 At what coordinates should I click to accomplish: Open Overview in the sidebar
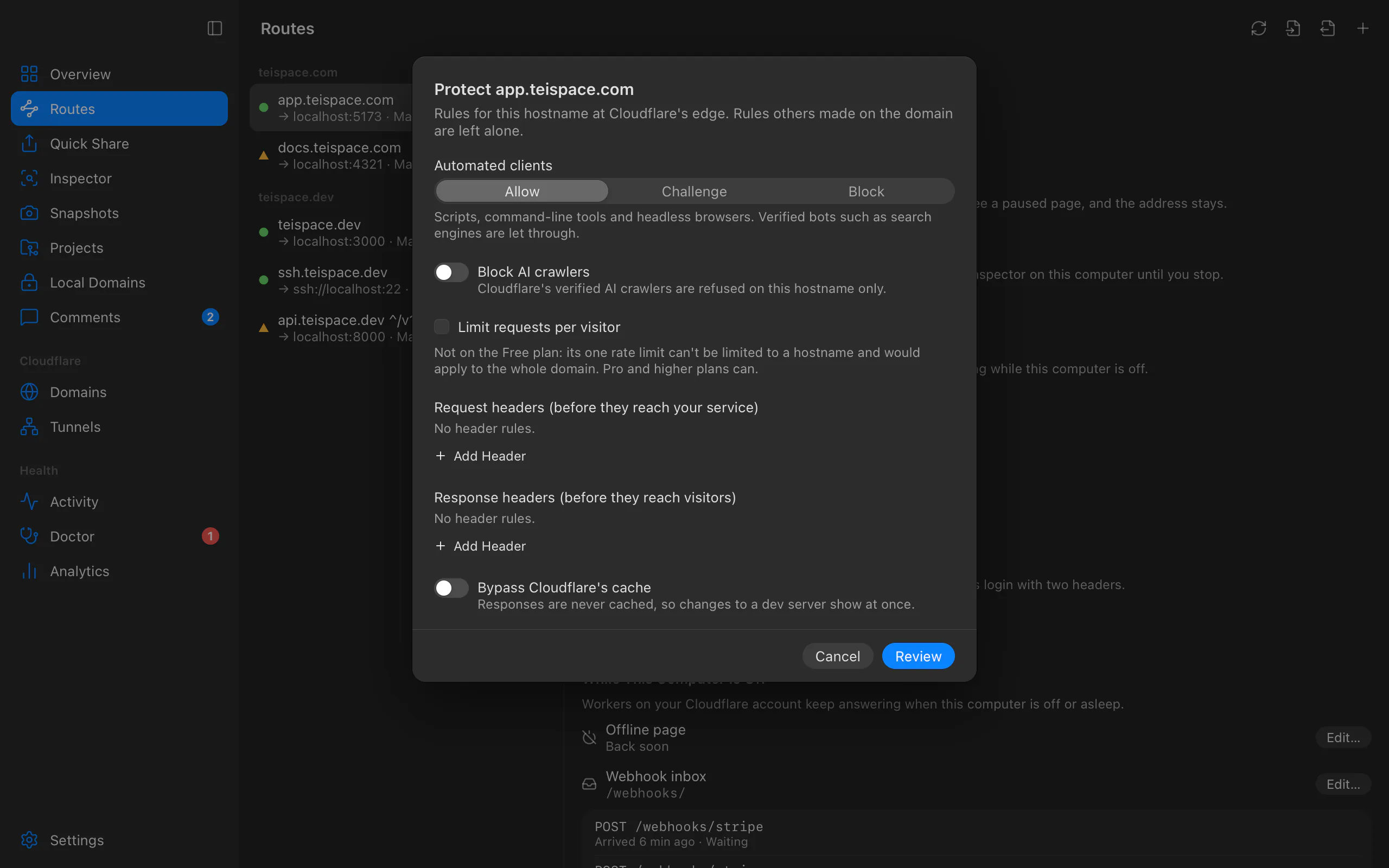pos(119,74)
